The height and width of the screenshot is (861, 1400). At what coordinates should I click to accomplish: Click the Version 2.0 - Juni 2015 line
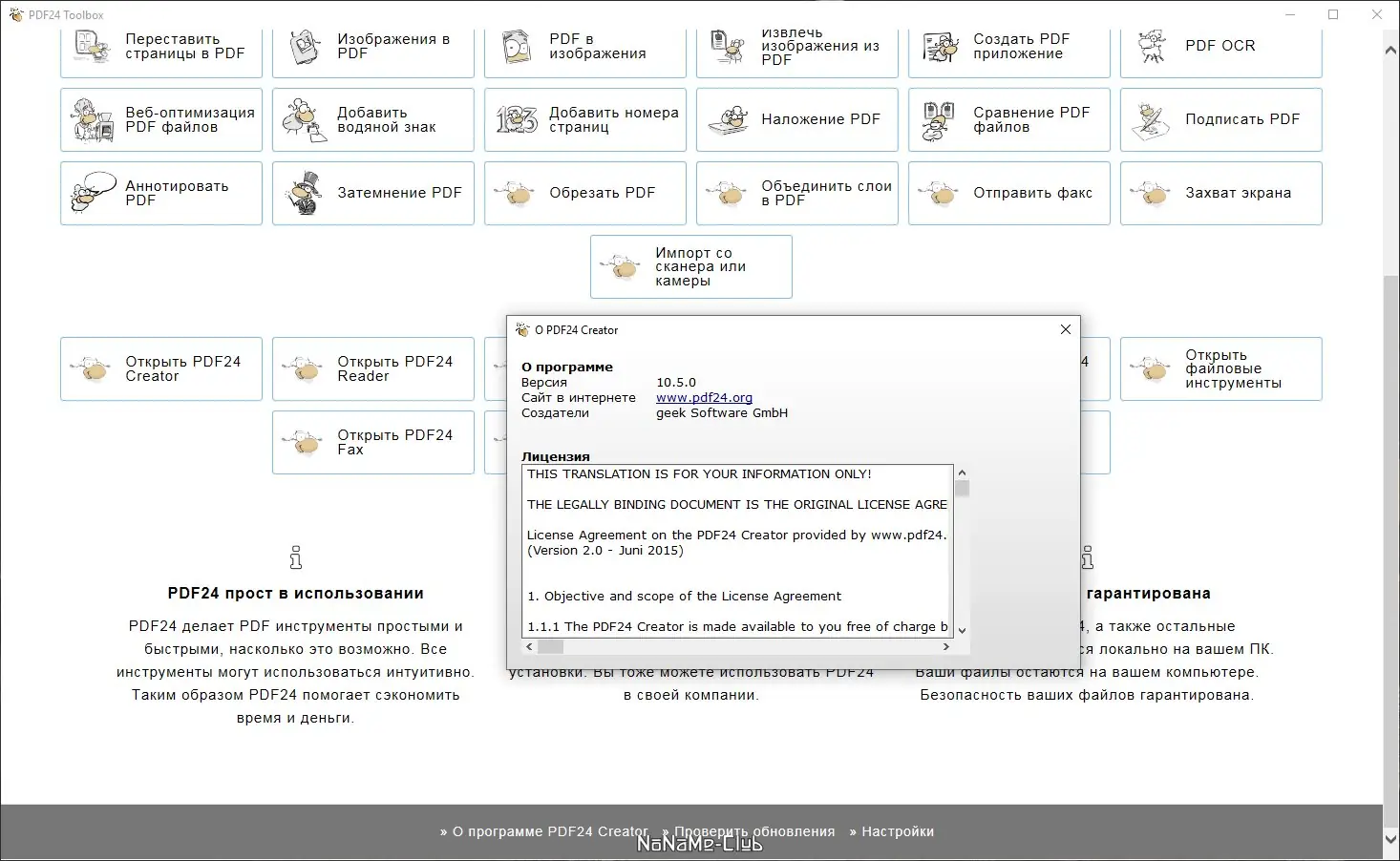[605, 551]
